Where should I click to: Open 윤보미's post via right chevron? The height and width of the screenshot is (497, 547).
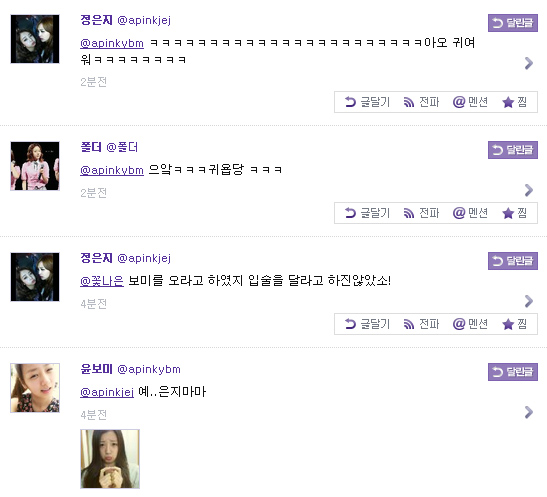529,412
